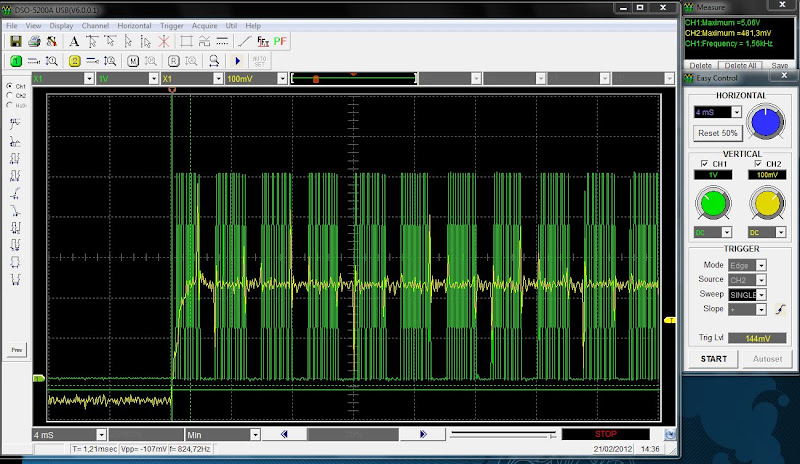Click the Math 'M' channel icon
800x464 pixels.
[133, 61]
